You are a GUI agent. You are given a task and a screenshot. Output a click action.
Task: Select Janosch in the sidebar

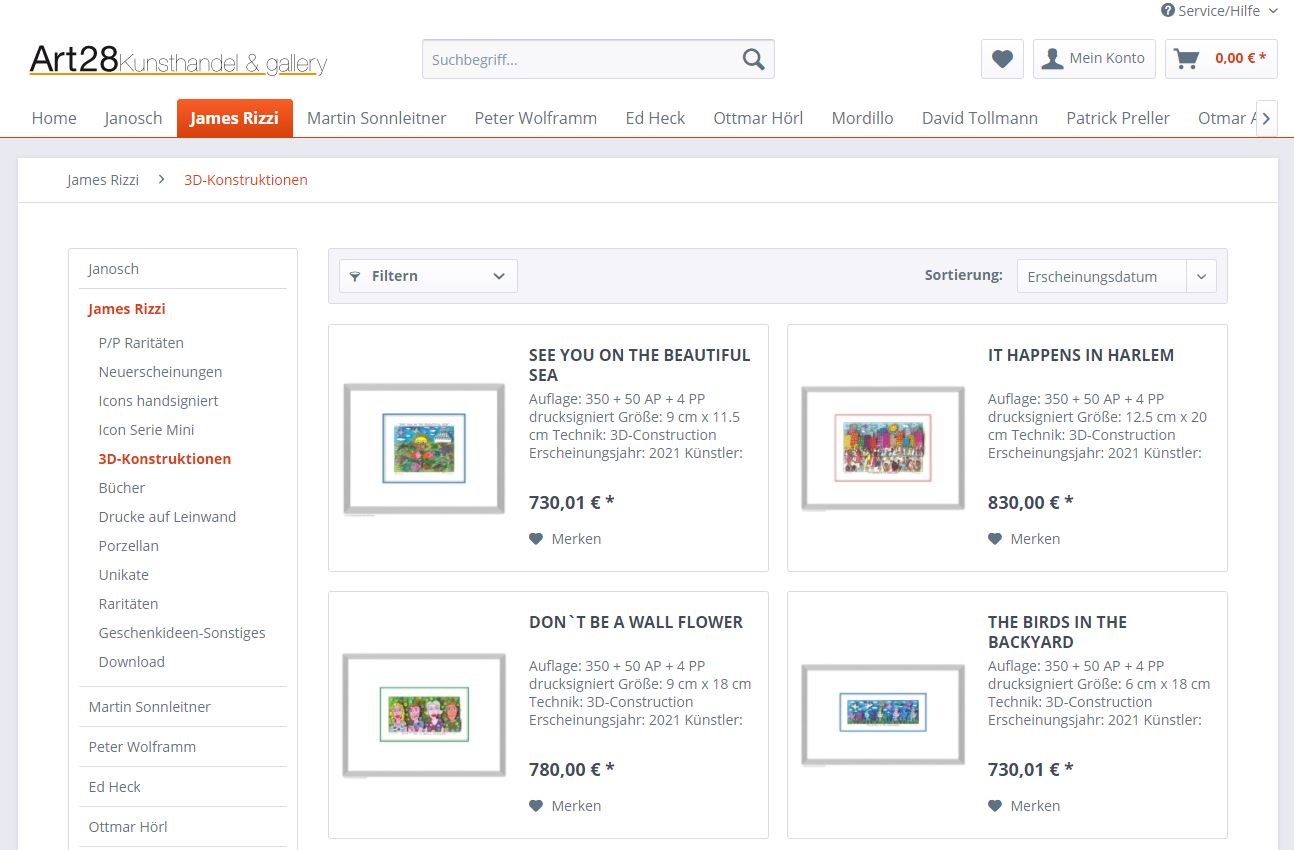(x=183, y=269)
